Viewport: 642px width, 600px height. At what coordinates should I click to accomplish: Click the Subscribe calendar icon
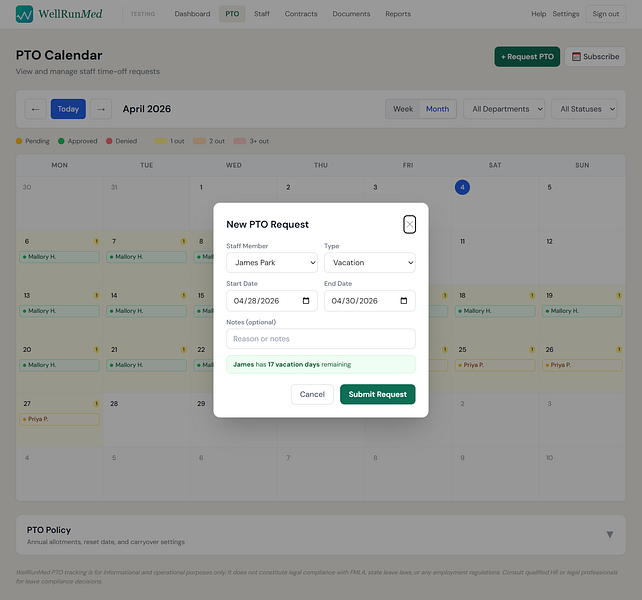(576, 57)
